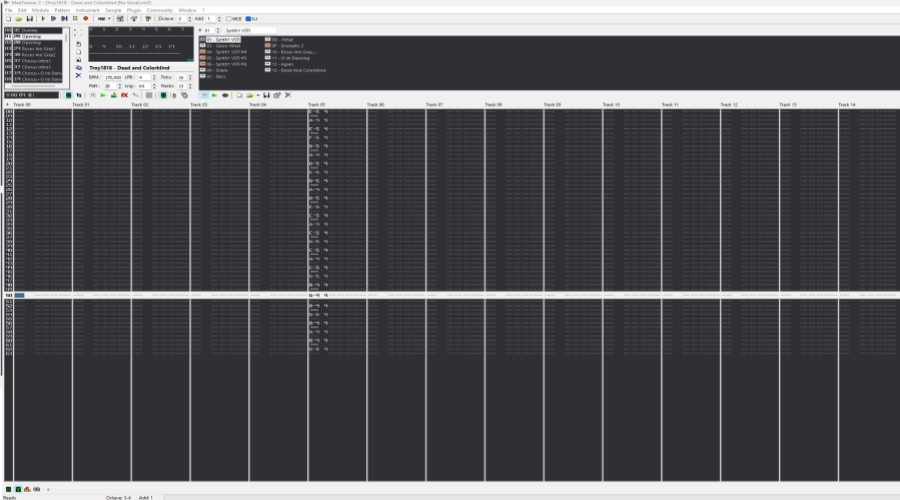This screenshot has height=500, width=900.
Task: Click the BPM value field
Action: coord(112,77)
